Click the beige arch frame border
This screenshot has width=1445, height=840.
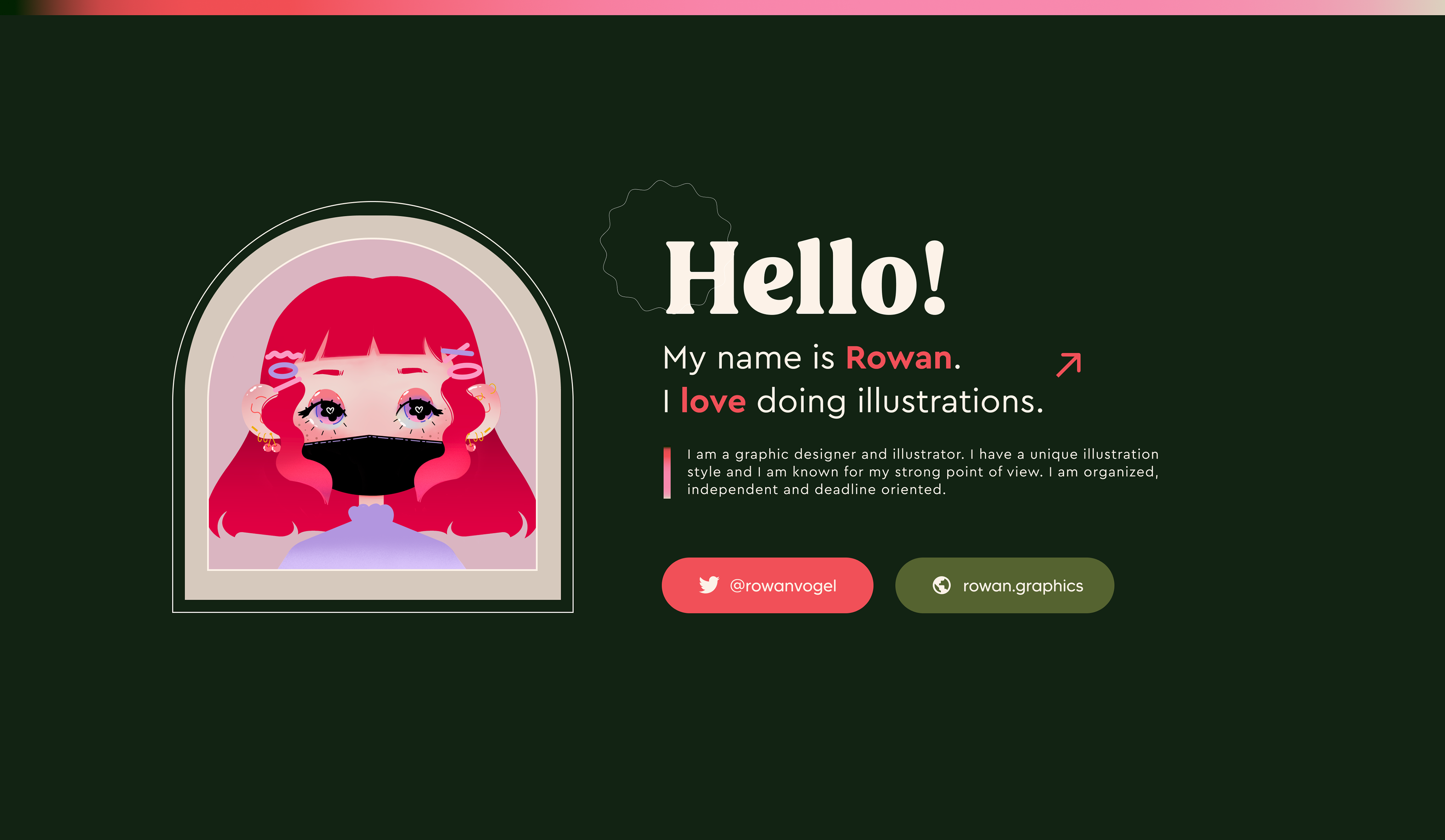pyautogui.click(x=373, y=585)
